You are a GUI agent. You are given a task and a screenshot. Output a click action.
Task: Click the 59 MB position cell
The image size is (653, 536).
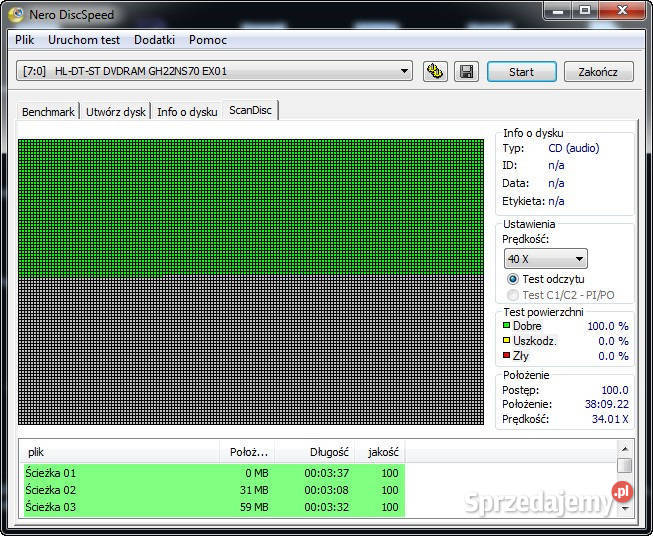click(x=254, y=507)
